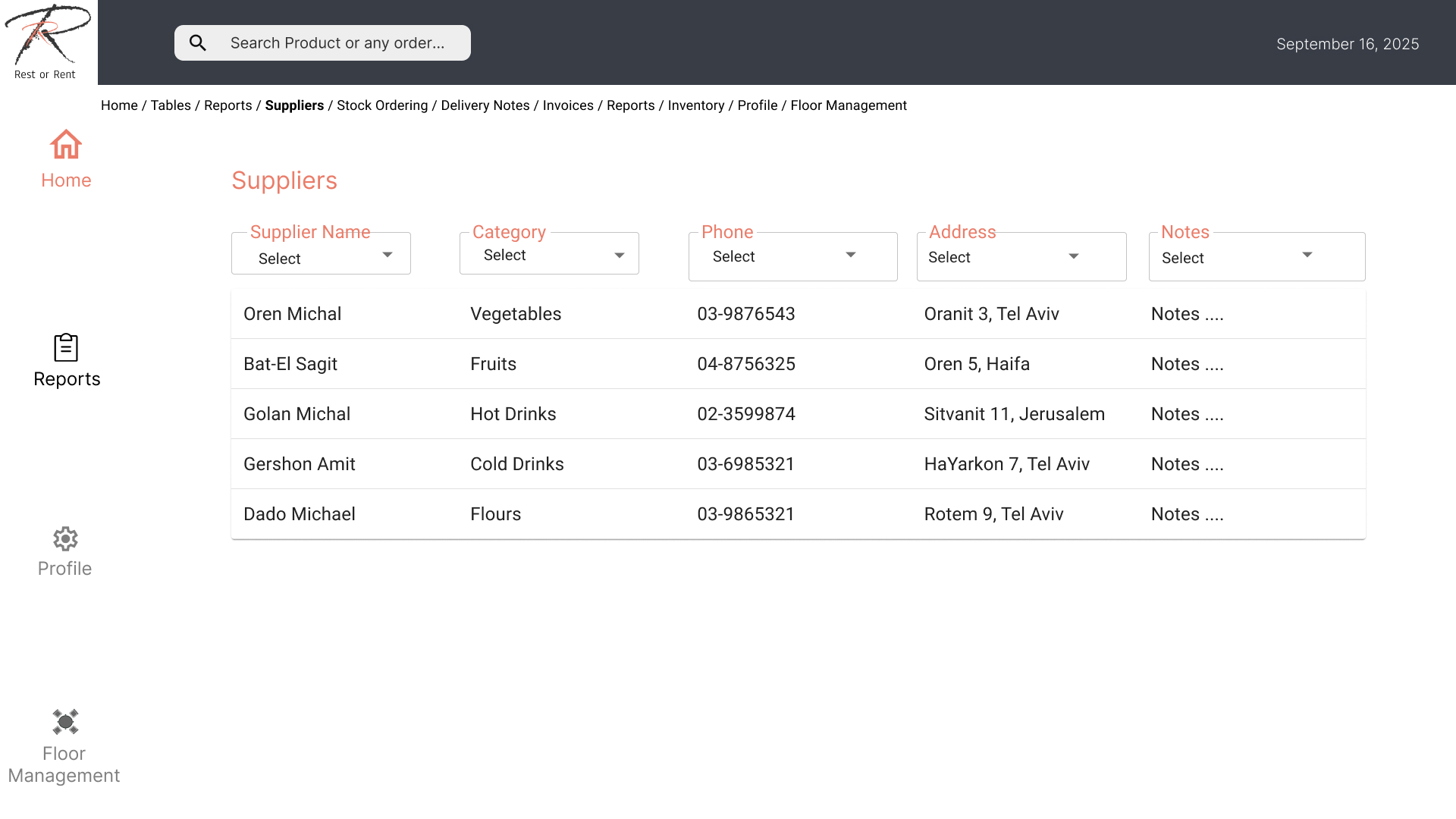Select the Oren Michal supplier row

coord(293,314)
